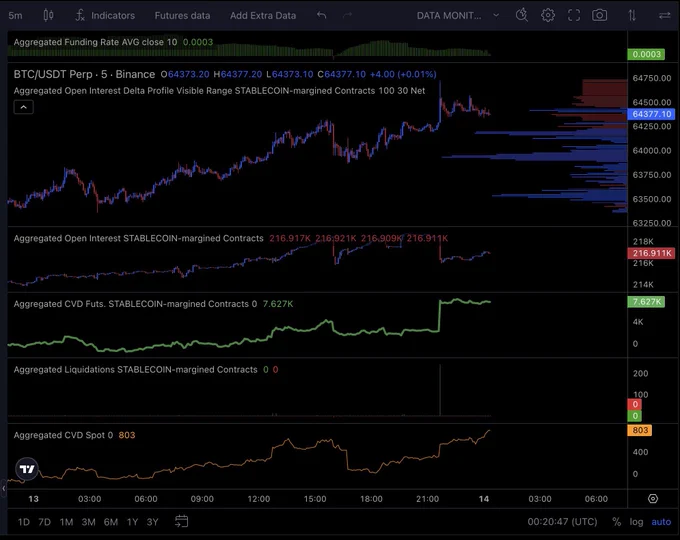Take a chart snapshot with camera icon

point(599,16)
